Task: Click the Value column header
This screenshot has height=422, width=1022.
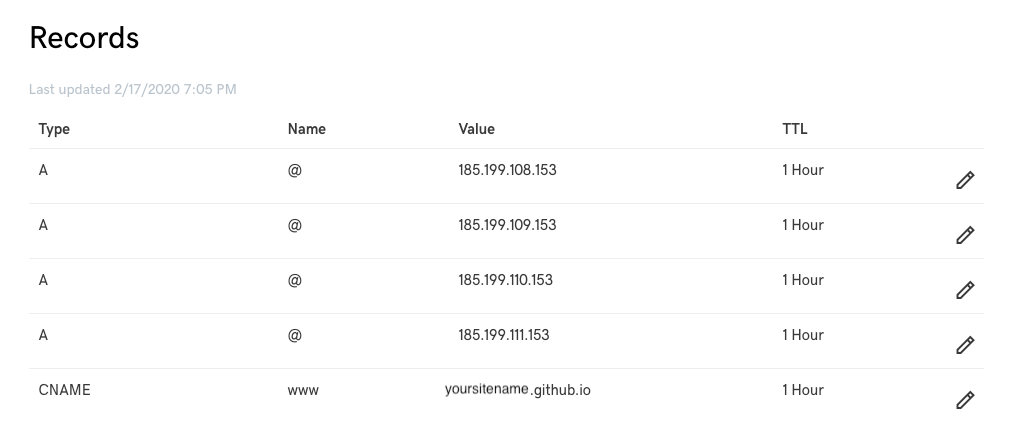Action: click(476, 129)
